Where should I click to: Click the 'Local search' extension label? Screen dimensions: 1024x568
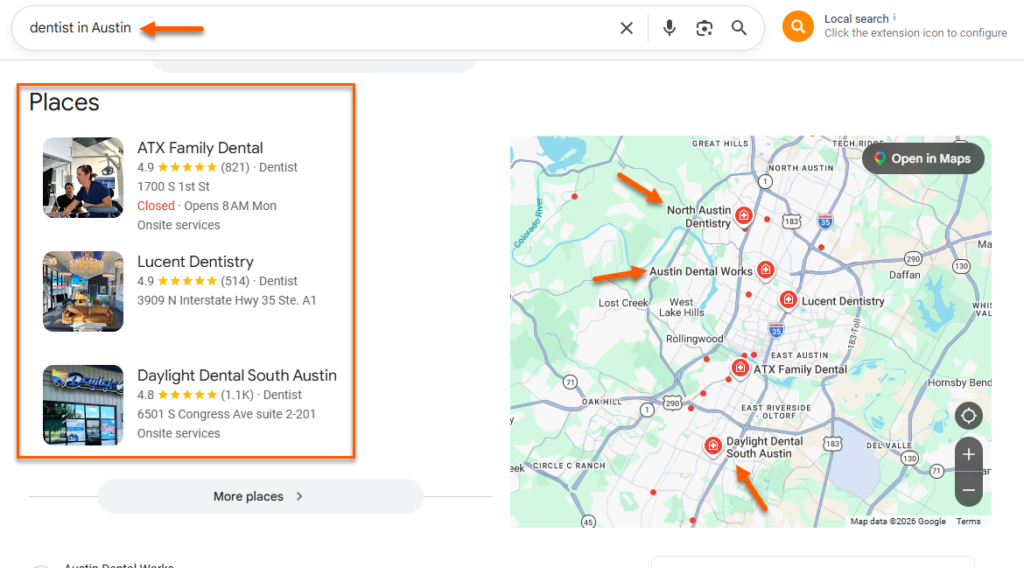[x=856, y=19]
